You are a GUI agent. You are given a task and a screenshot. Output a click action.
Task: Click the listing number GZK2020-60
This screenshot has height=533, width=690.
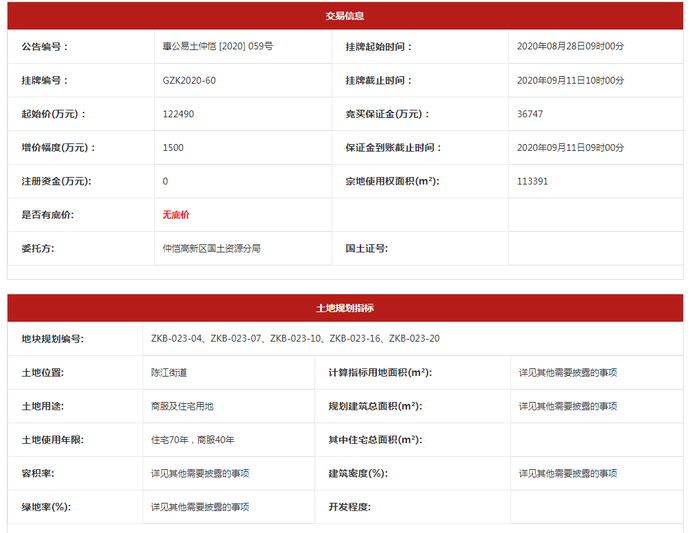point(188,80)
